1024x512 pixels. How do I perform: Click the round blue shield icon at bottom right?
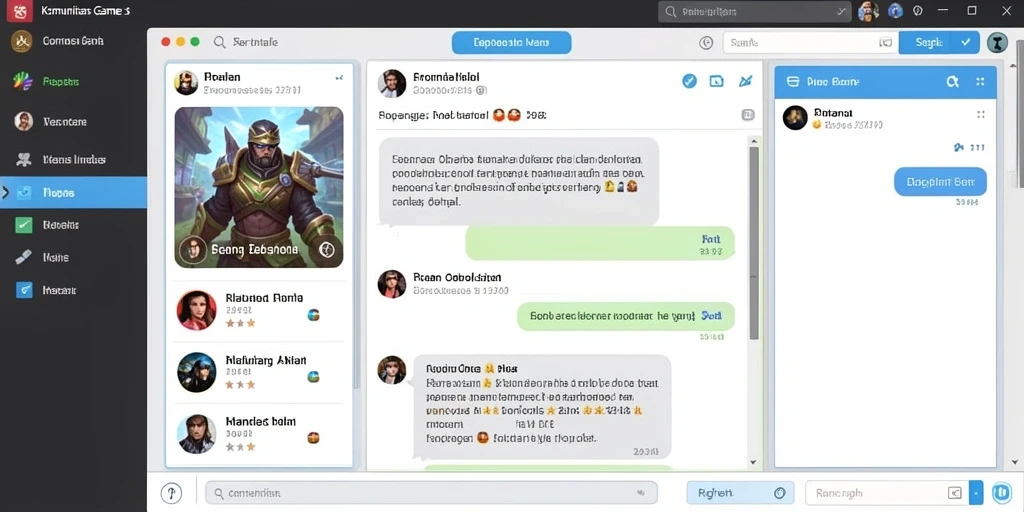pyautogui.click(x=1000, y=493)
